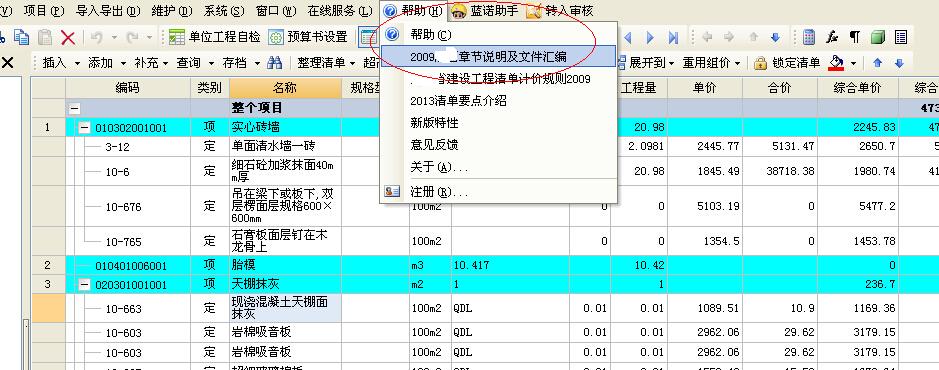Screen dimensions: 939x370
Task: Choose 注册(R)... in the help menu
Action: [x=439, y=192]
